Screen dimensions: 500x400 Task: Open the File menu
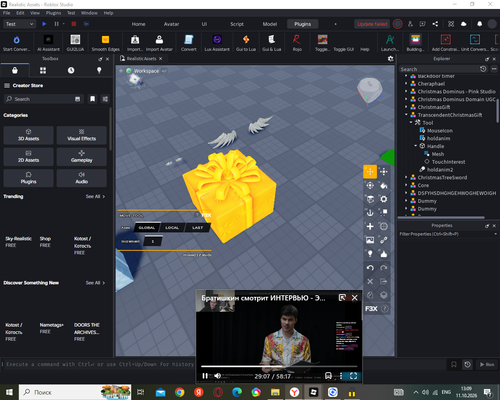(x=7, y=13)
